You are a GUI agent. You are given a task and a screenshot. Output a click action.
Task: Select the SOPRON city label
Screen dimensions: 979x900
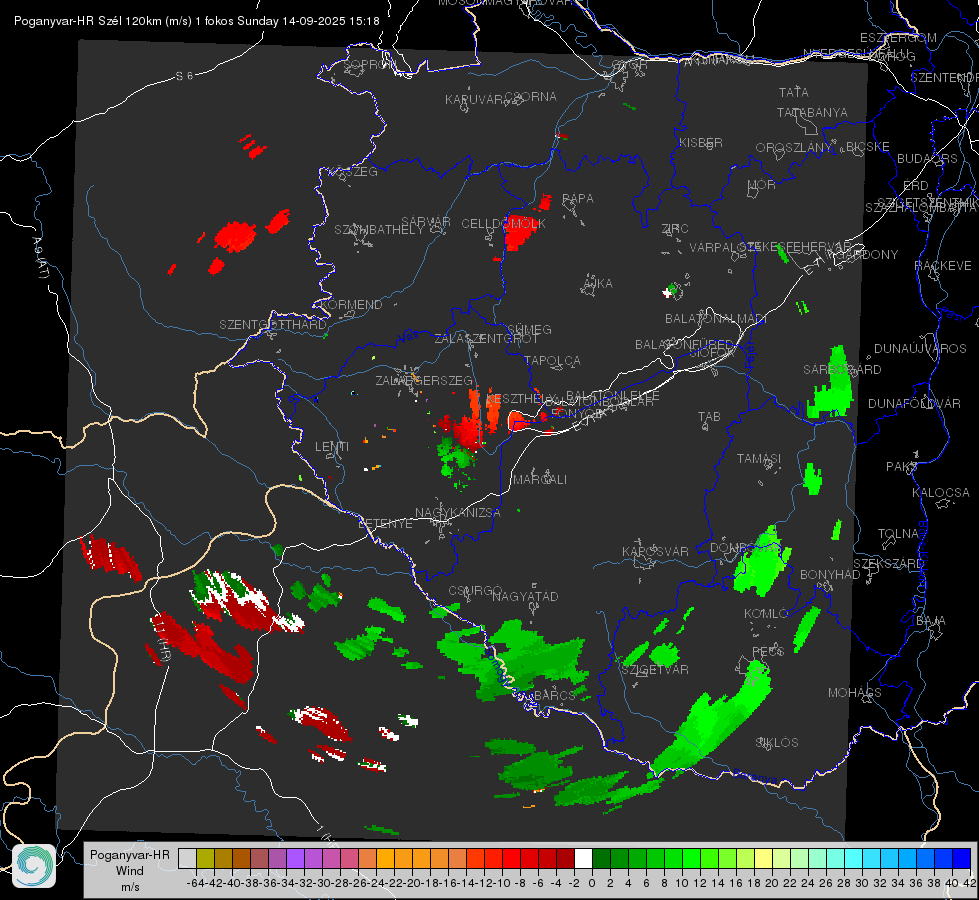pos(370,64)
